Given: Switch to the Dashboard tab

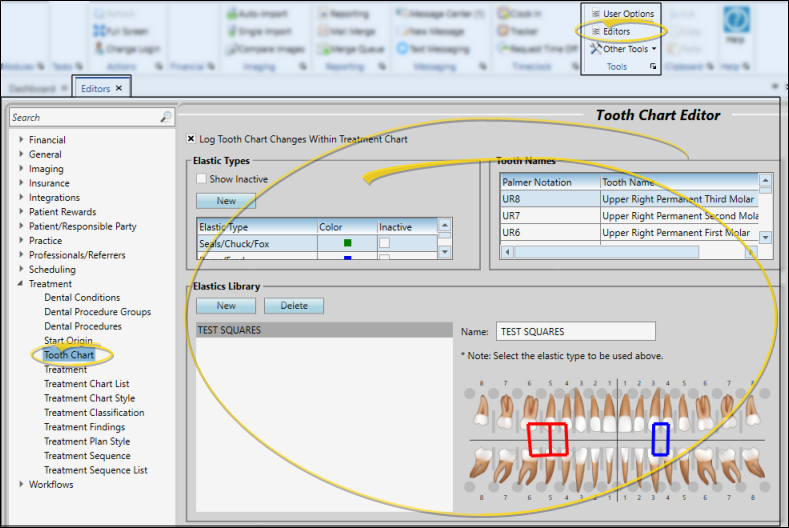Looking at the screenshot, I should point(30,88).
